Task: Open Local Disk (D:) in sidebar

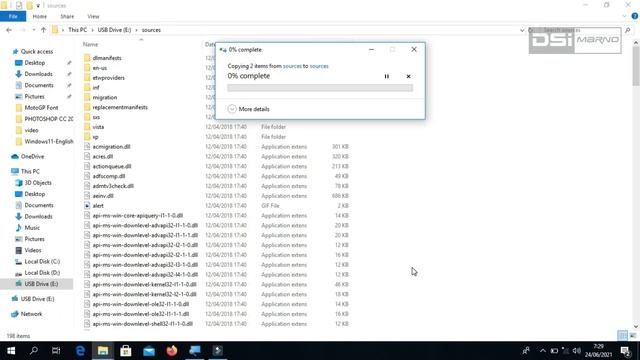Action: coord(42,273)
